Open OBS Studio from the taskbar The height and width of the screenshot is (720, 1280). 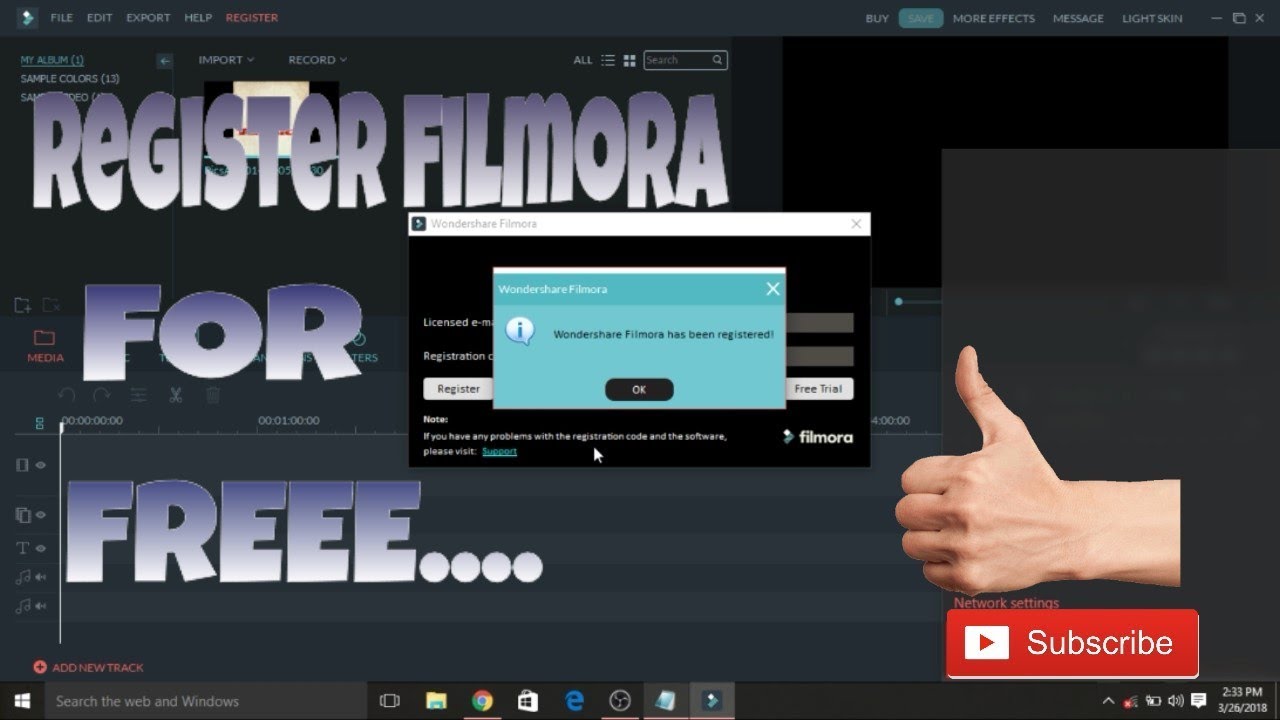620,701
